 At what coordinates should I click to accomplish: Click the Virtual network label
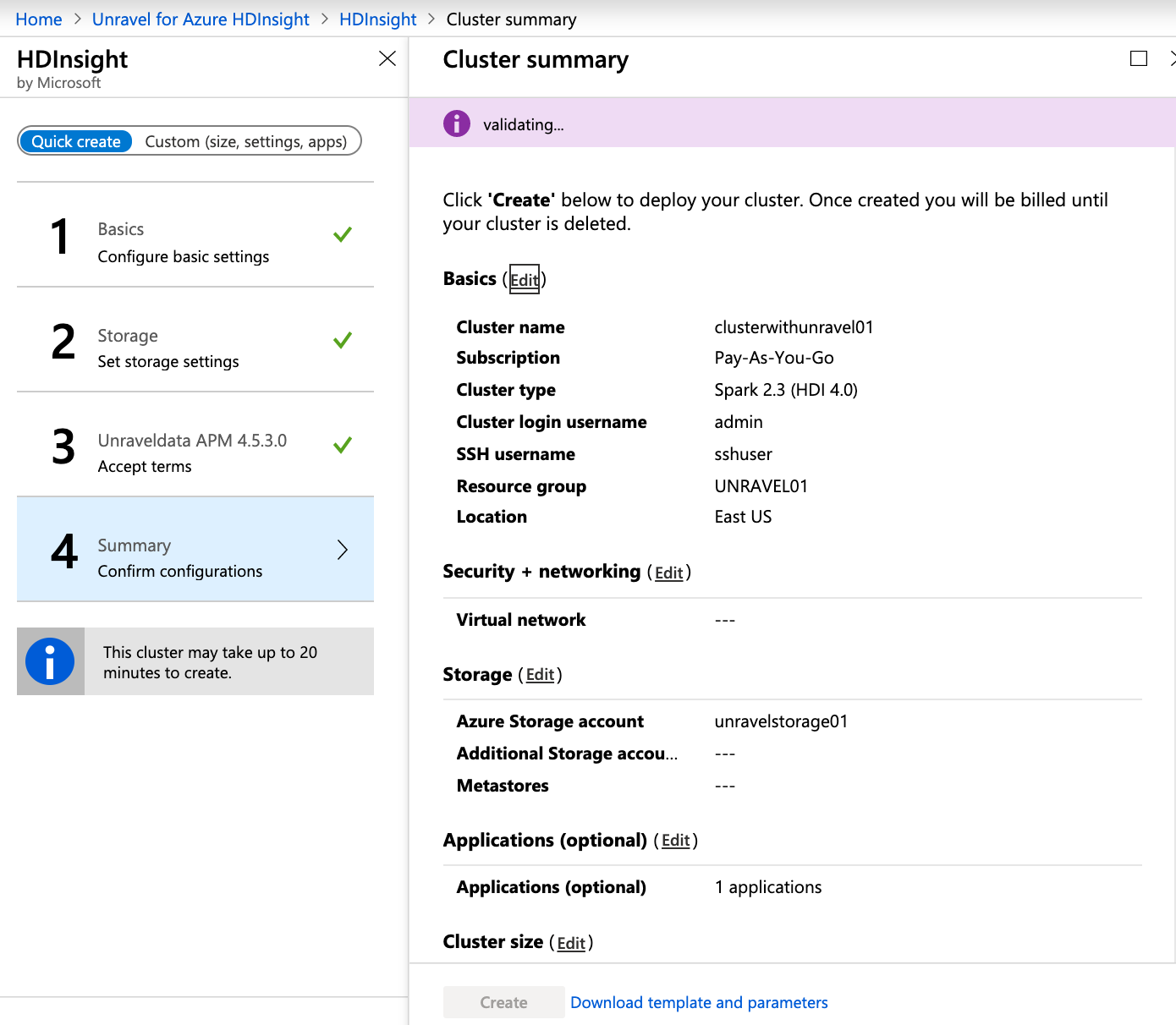coord(521,620)
